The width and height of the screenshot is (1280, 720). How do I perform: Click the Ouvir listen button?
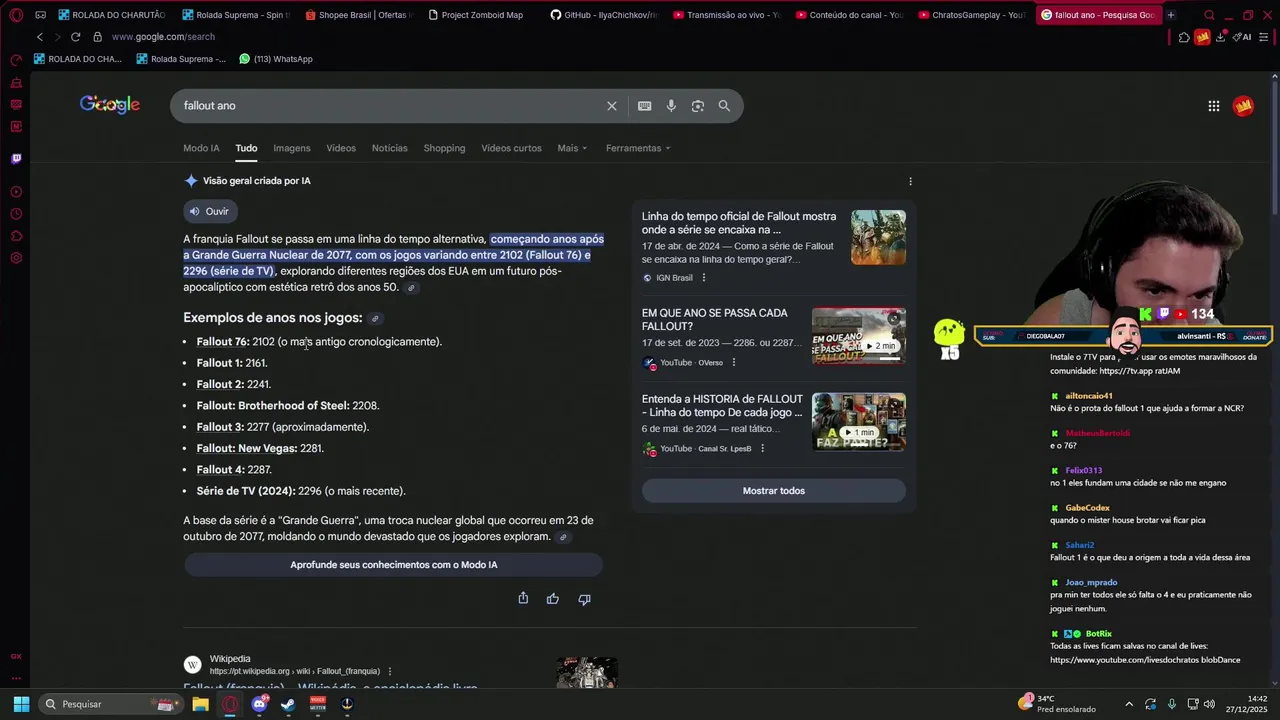pyautogui.click(x=210, y=211)
